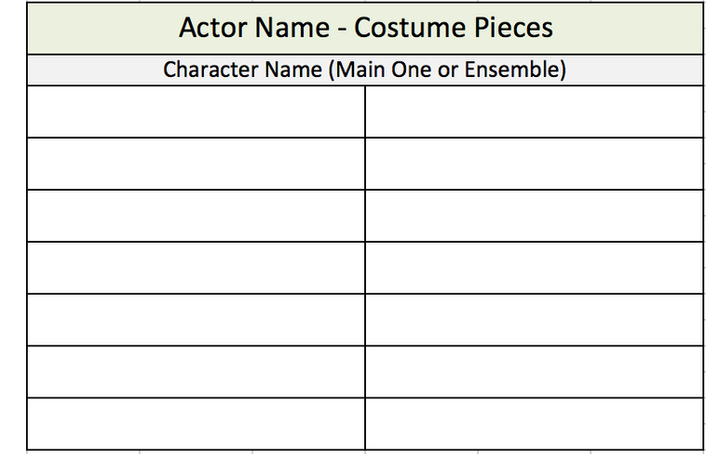
Task: Select fourth-row blank cell in right column
Action: tap(535, 267)
